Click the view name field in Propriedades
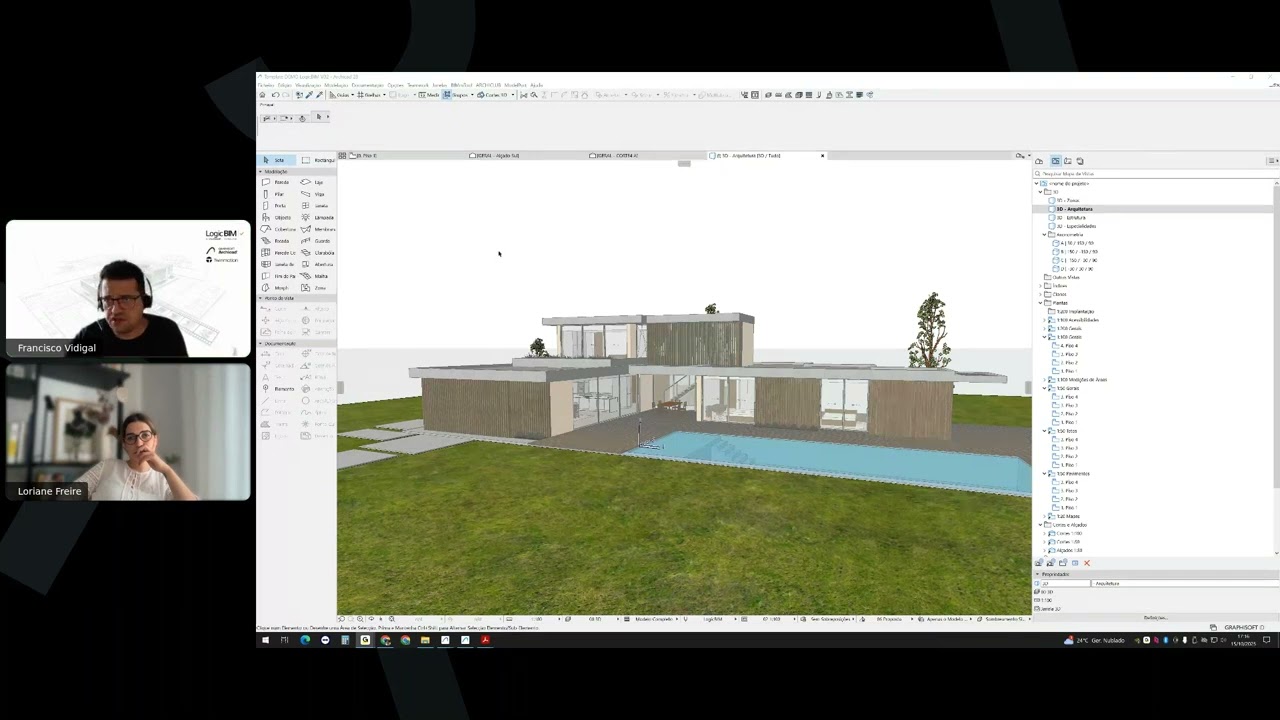The height and width of the screenshot is (720, 1280). pos(1185,583)
